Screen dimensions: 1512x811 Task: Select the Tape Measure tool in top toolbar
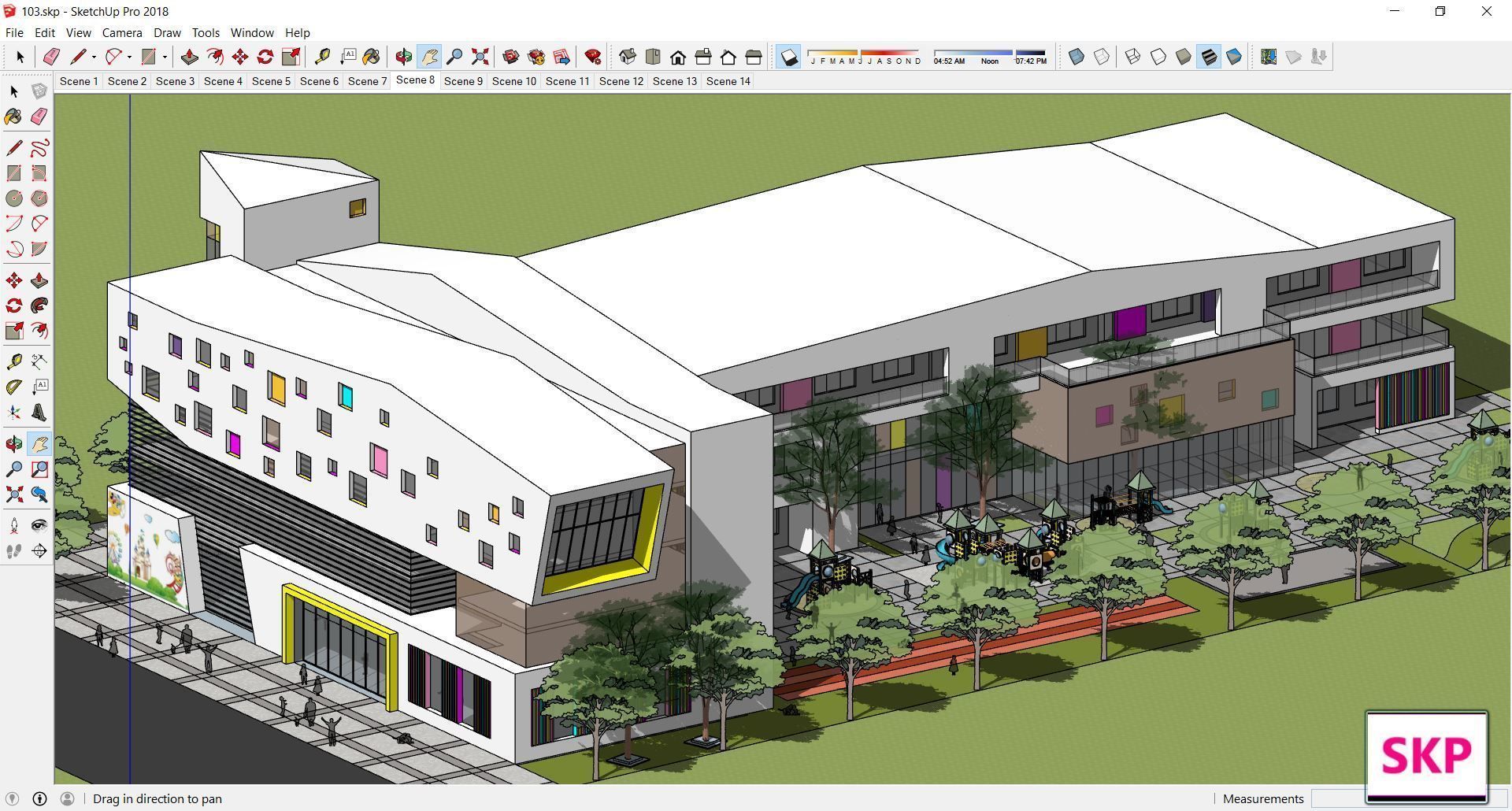tap(322, 57)
